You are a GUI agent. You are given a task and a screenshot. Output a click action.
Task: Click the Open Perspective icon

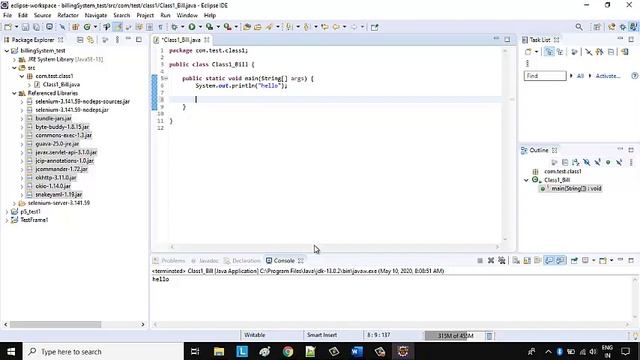597,27
